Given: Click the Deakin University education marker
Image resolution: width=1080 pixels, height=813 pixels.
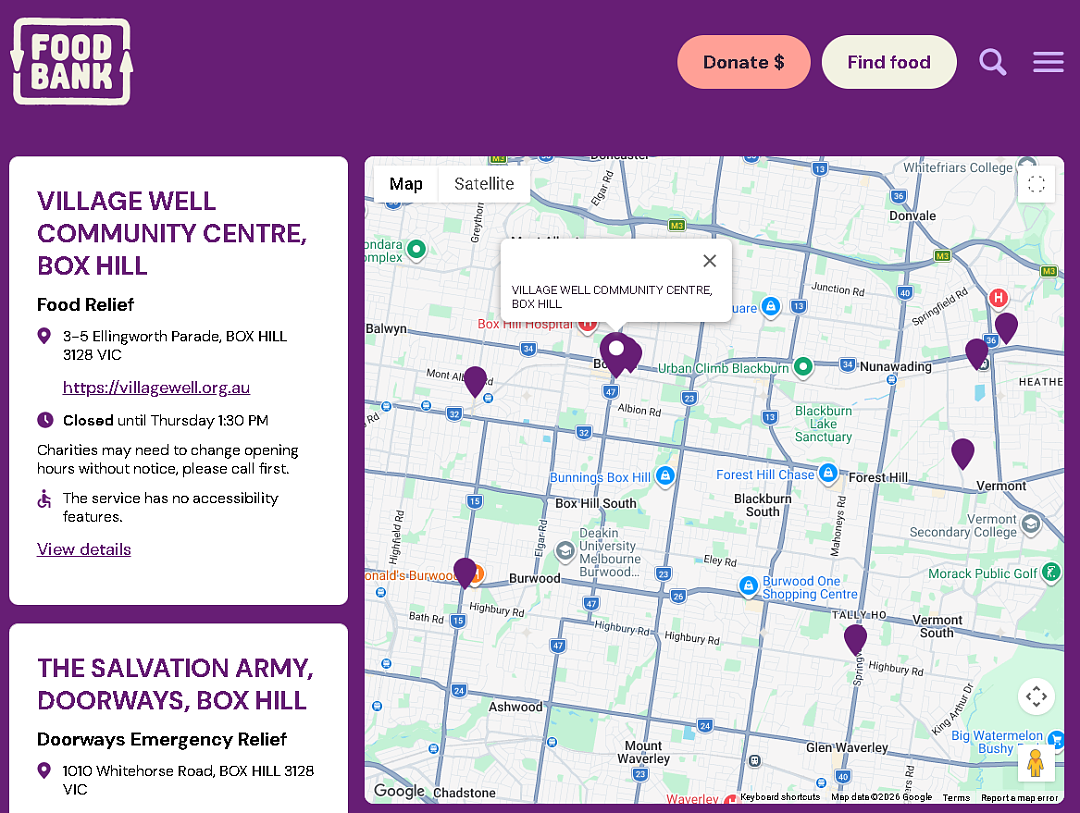Looking at the screenshot, I should [565, 550].
